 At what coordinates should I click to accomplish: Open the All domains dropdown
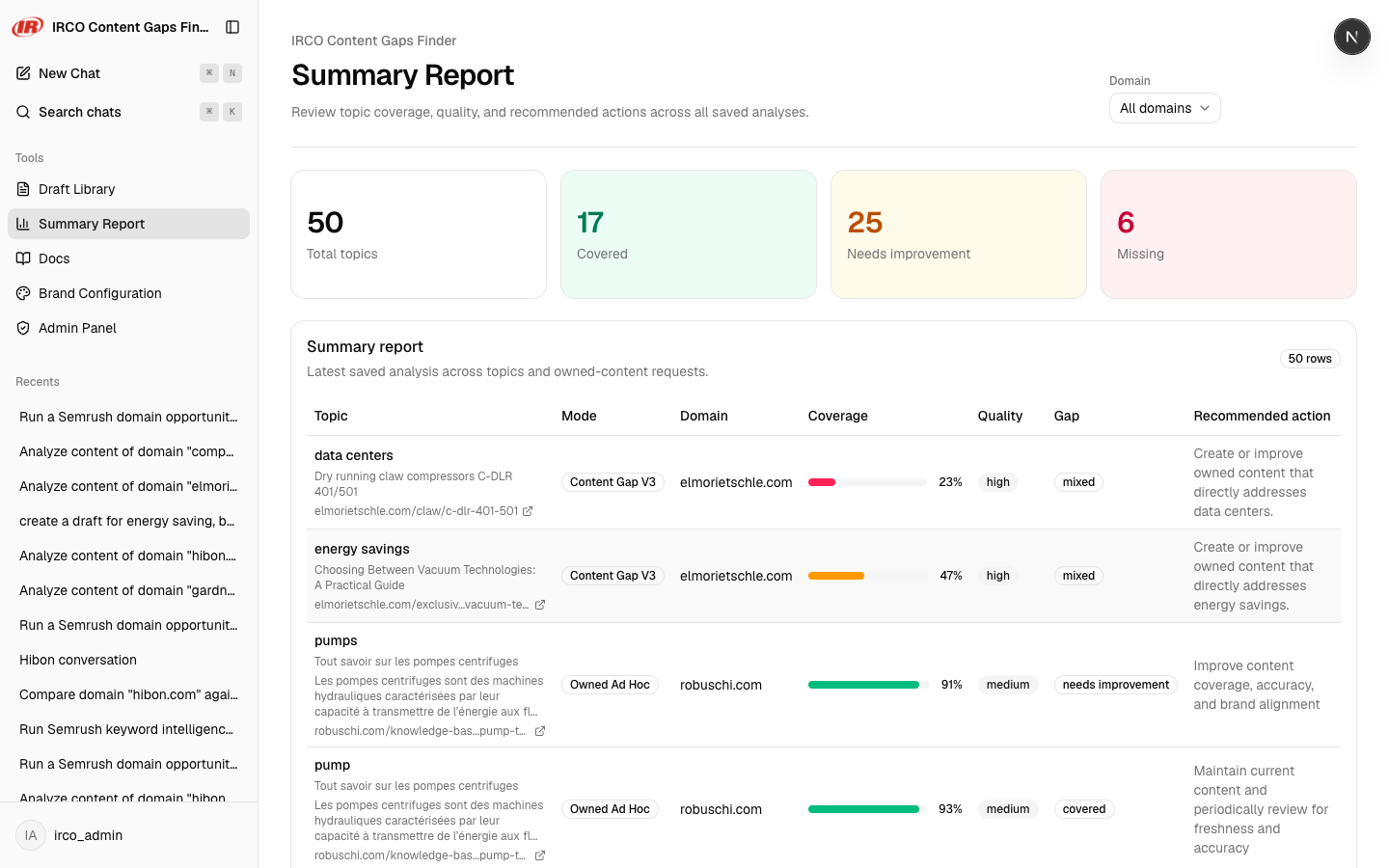(x=1164, y=108)
